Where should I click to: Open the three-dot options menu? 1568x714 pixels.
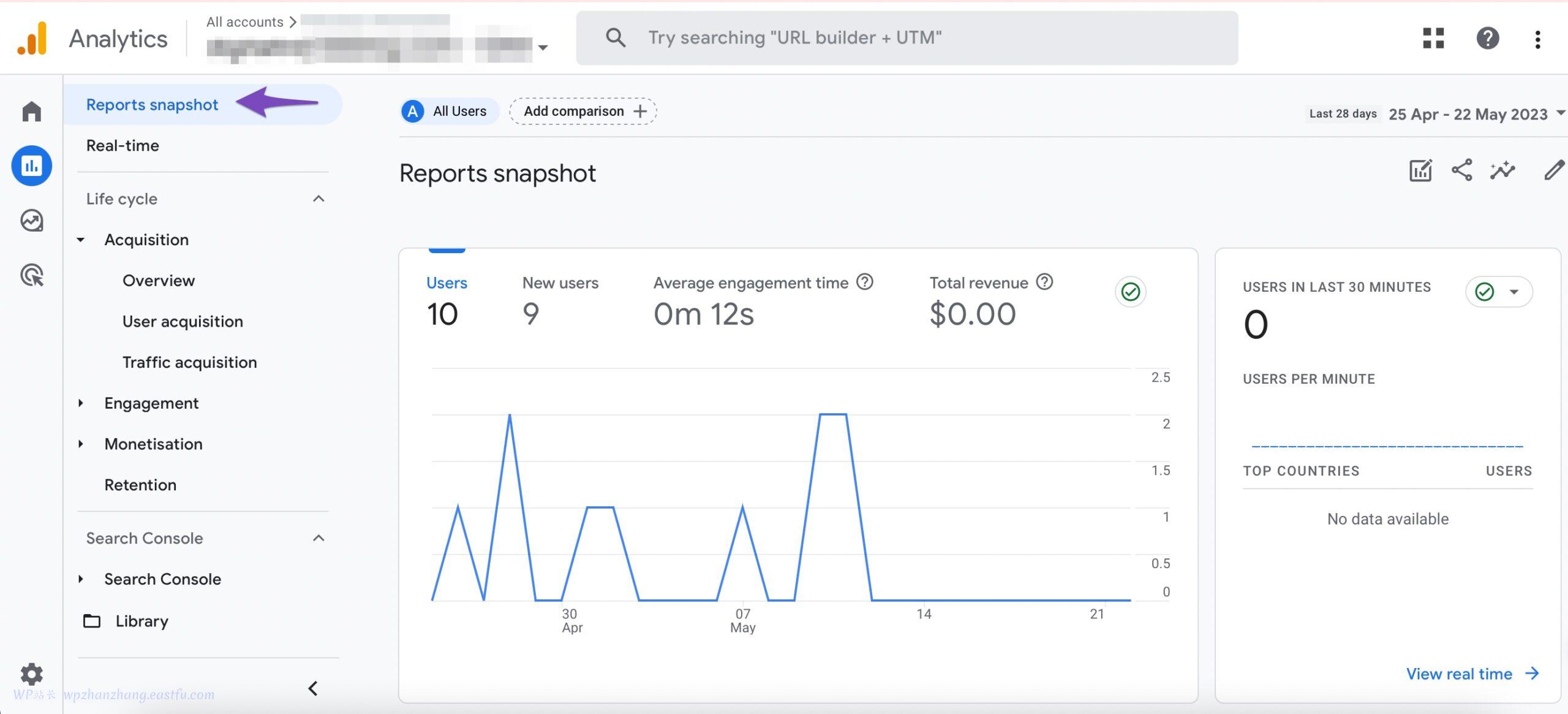1537,39
